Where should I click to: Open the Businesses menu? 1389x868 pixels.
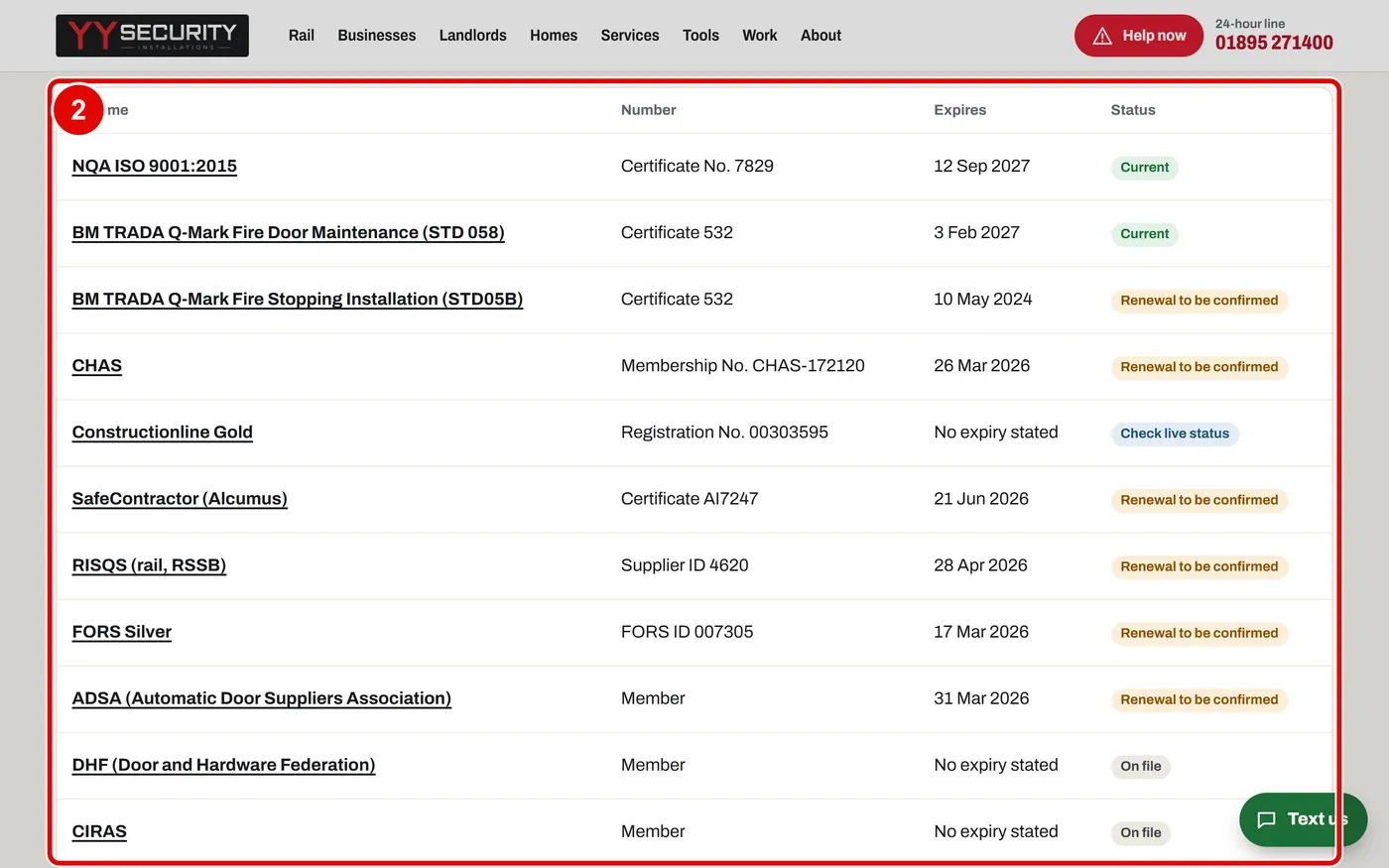click(377, 36)
